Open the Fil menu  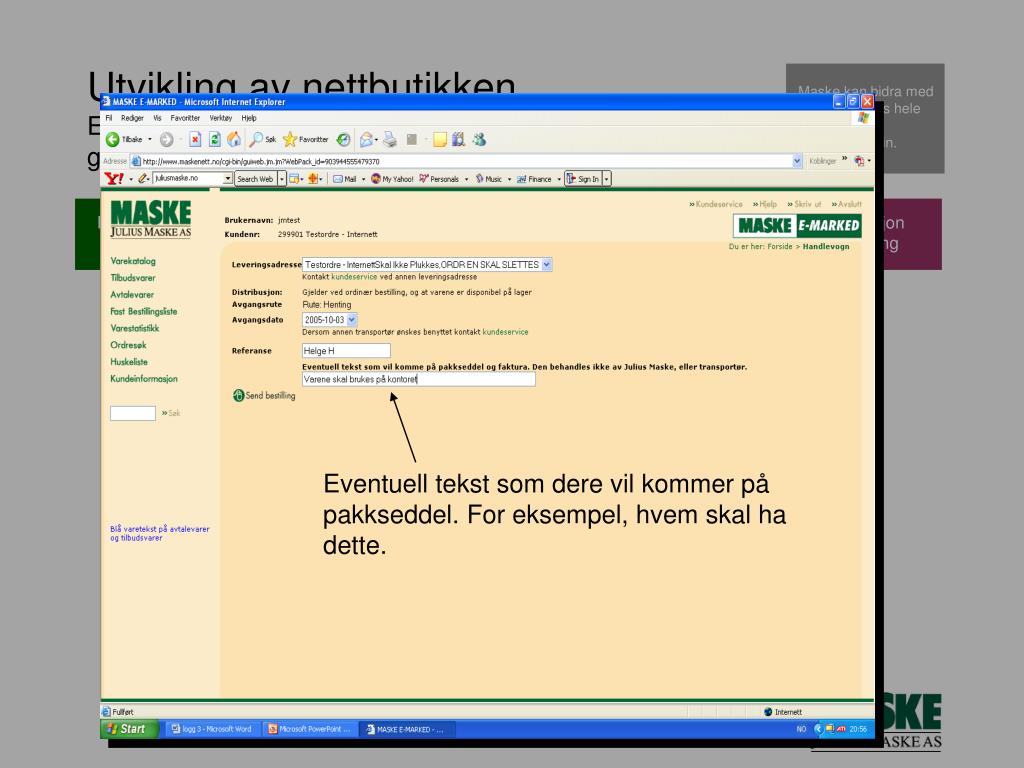tap(108, 118)
